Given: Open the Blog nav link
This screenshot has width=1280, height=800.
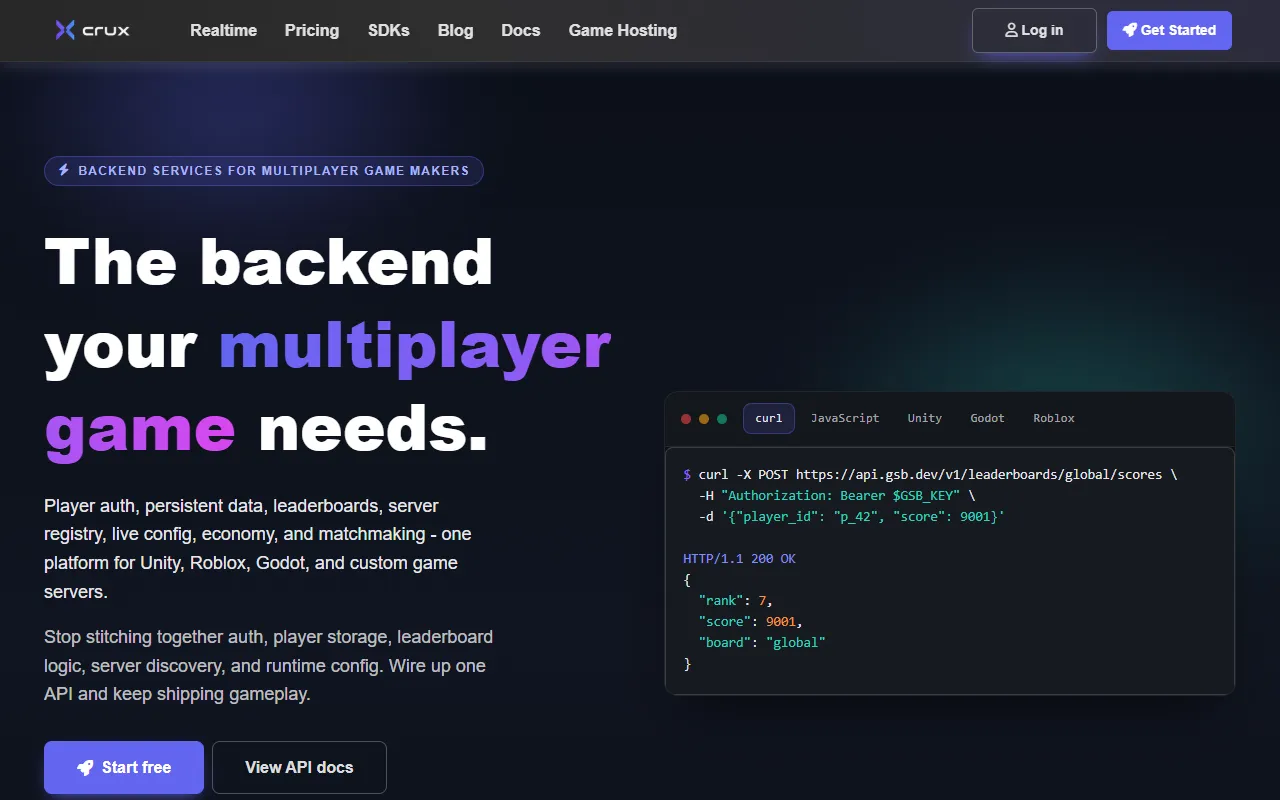Looking at the screenshot, I should [x=456, y=30].
